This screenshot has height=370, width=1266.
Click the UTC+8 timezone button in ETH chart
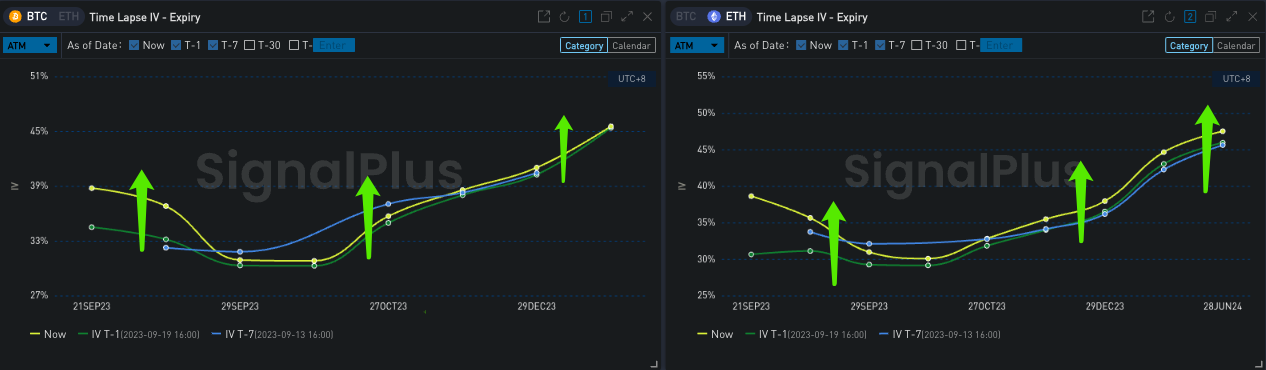tap(1237, 79)
